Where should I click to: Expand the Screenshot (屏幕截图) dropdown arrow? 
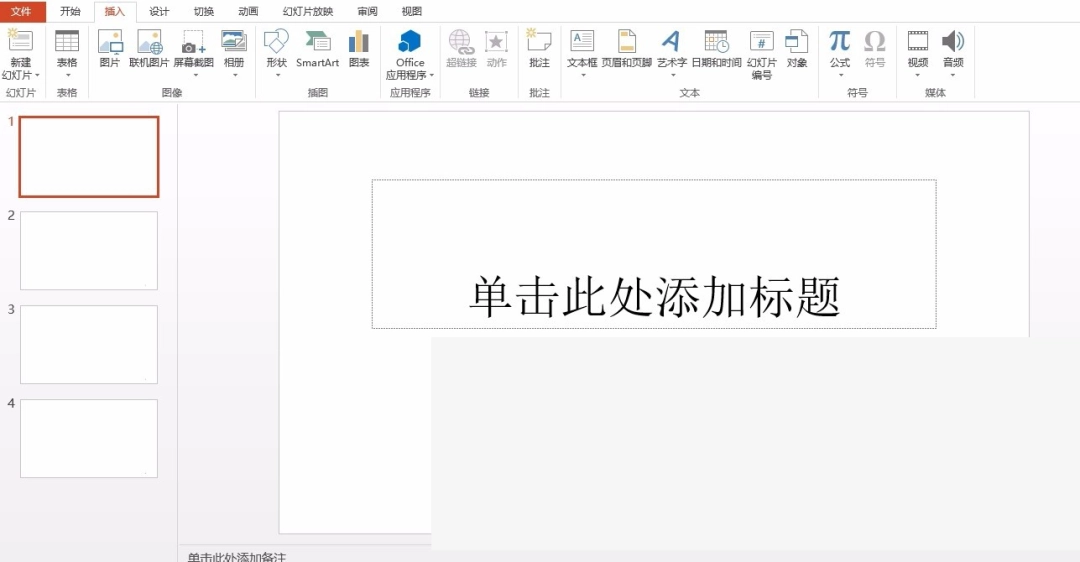pos(194,75)
